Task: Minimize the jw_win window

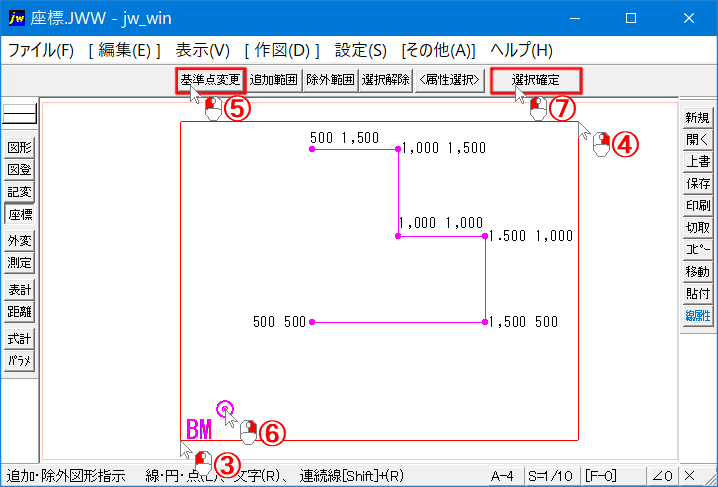Action: pyautogui.click(x=575, y=18)
